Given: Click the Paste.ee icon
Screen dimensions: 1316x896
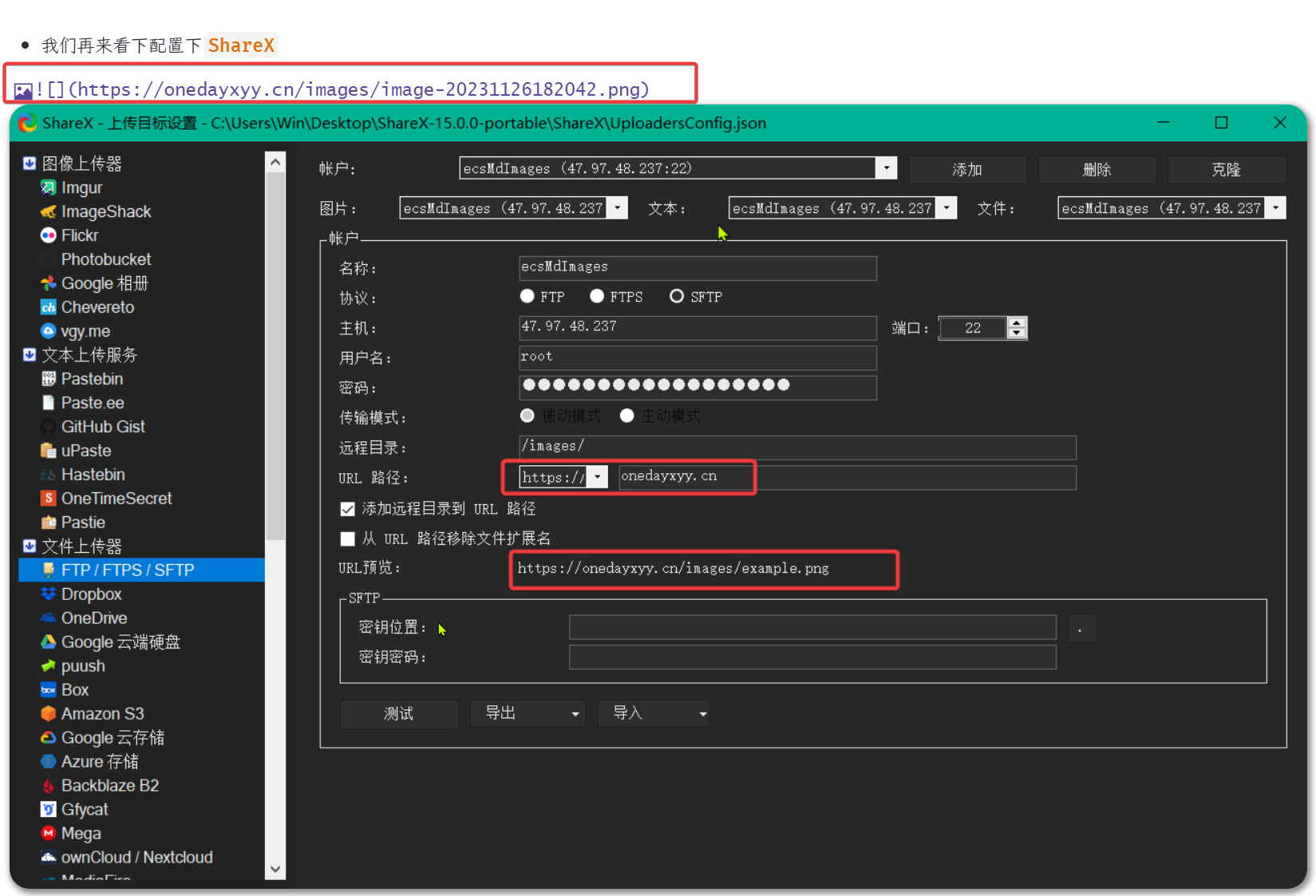Looking at the screenshot, I should pyautogui.click(x=49, y=403).
